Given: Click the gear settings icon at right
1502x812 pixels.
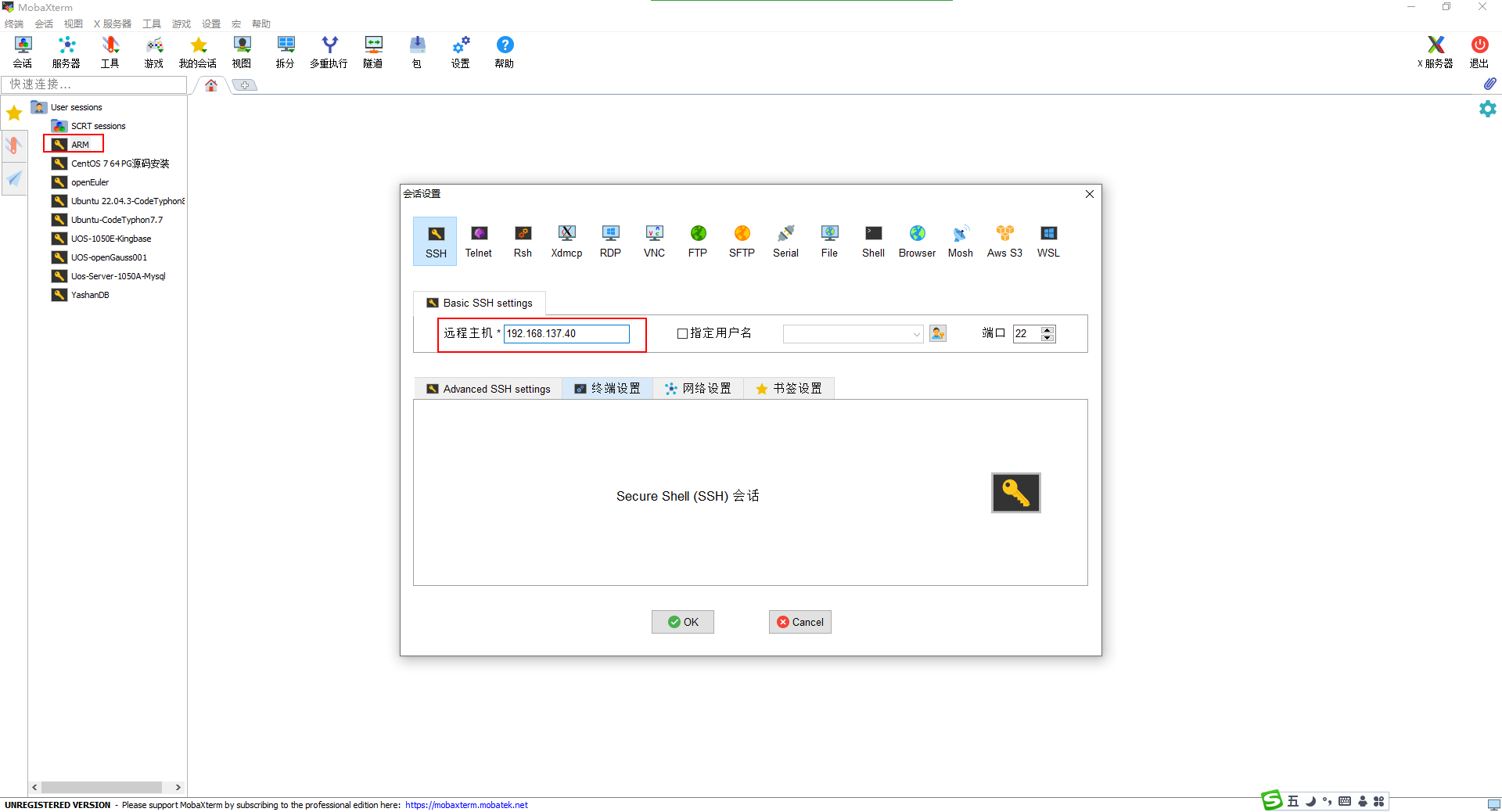Looking at the screenshot, I should [1487, 109].
